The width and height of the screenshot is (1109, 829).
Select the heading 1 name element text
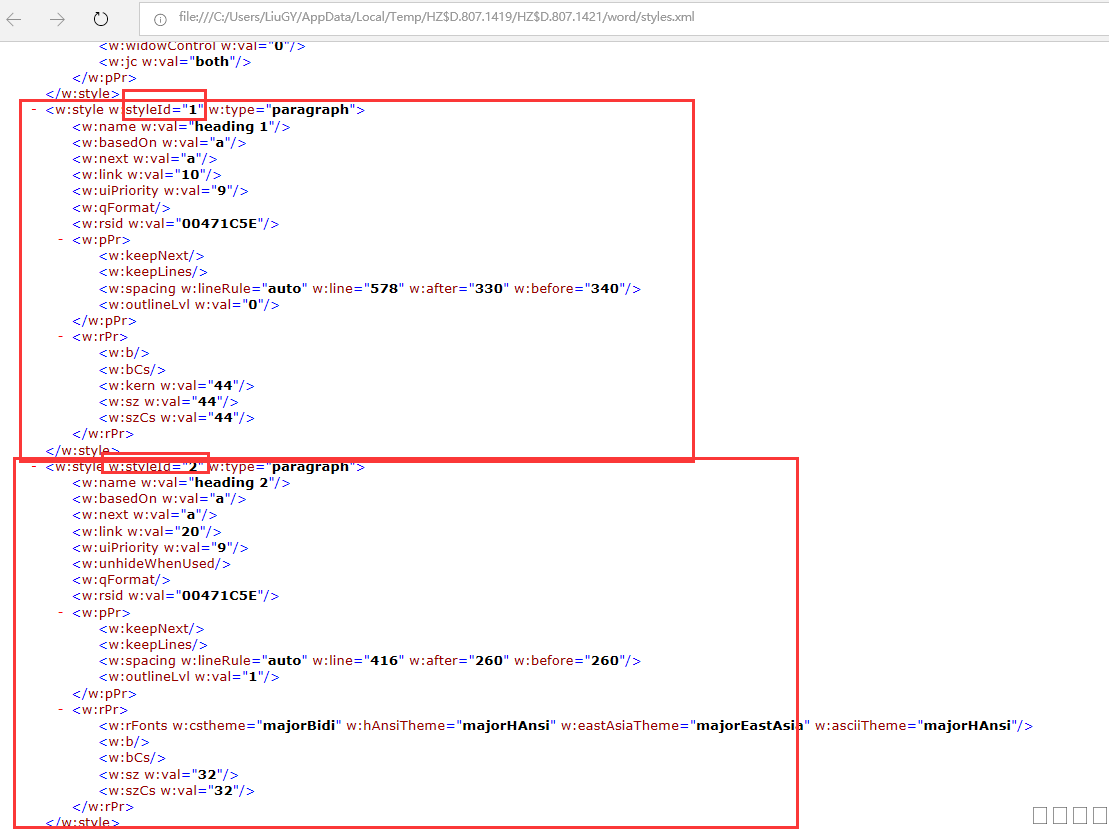pyautogui.click(x=180, y=126)
